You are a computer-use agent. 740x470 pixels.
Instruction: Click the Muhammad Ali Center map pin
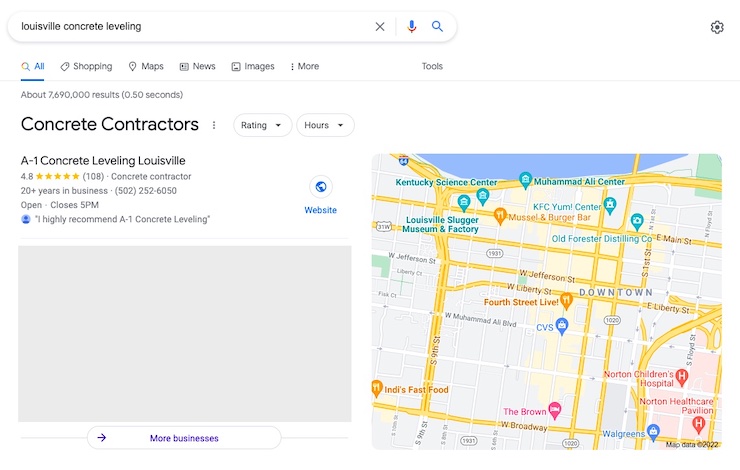coord(526,180)
